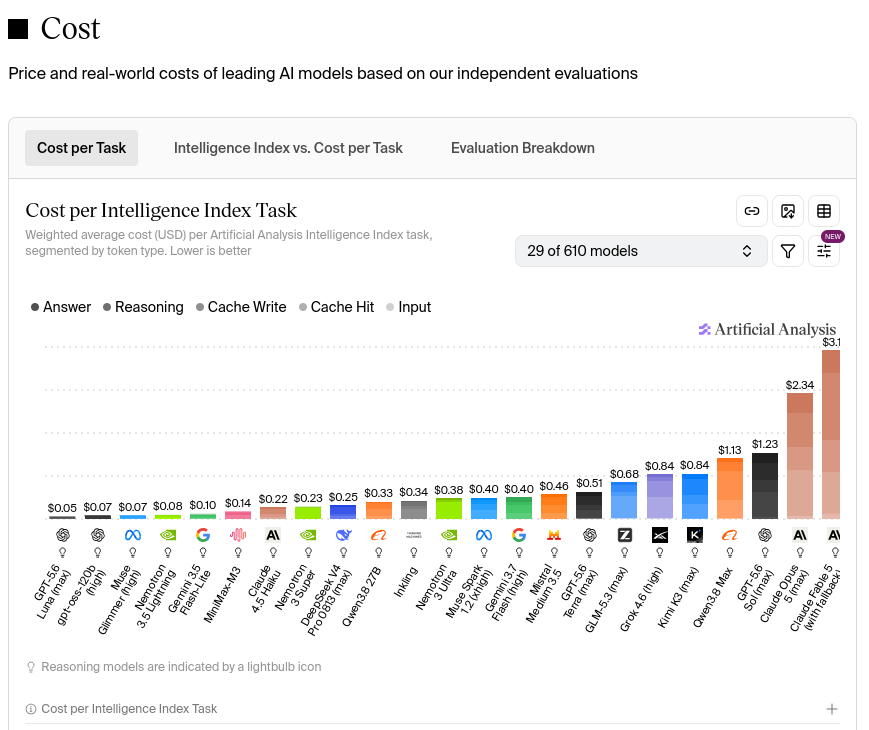Expand Cost per Intelligence Index Task section
The image size is (869, 730).
[x=831, y=709]
